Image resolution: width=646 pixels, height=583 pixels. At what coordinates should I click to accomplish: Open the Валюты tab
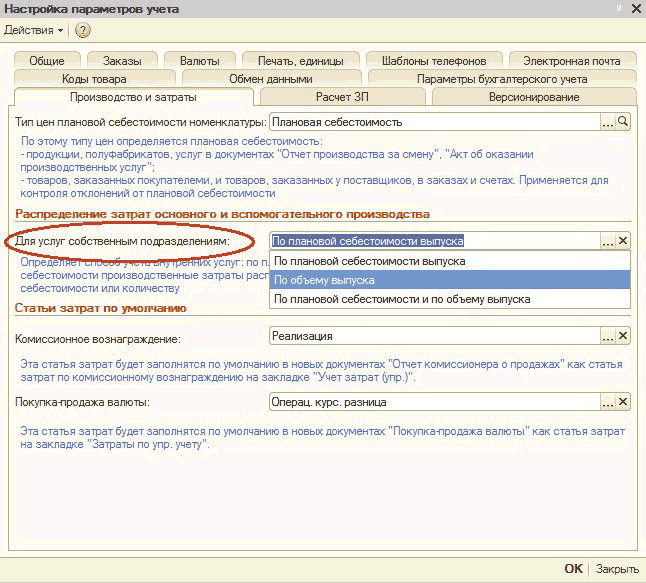tap(200, 61)
